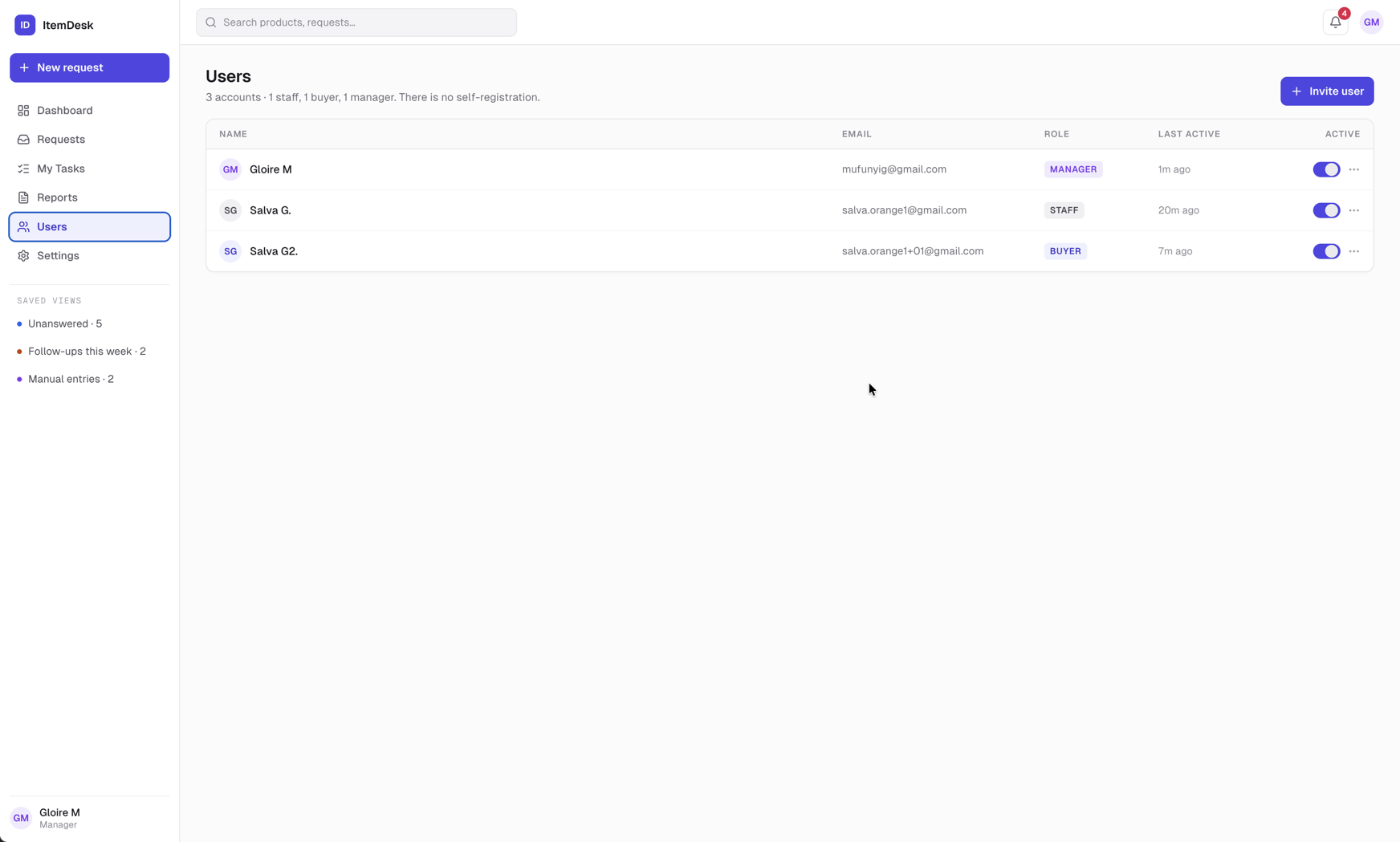Open the notifications bell
1400x842 pixels.
[x=1335, y=22]
